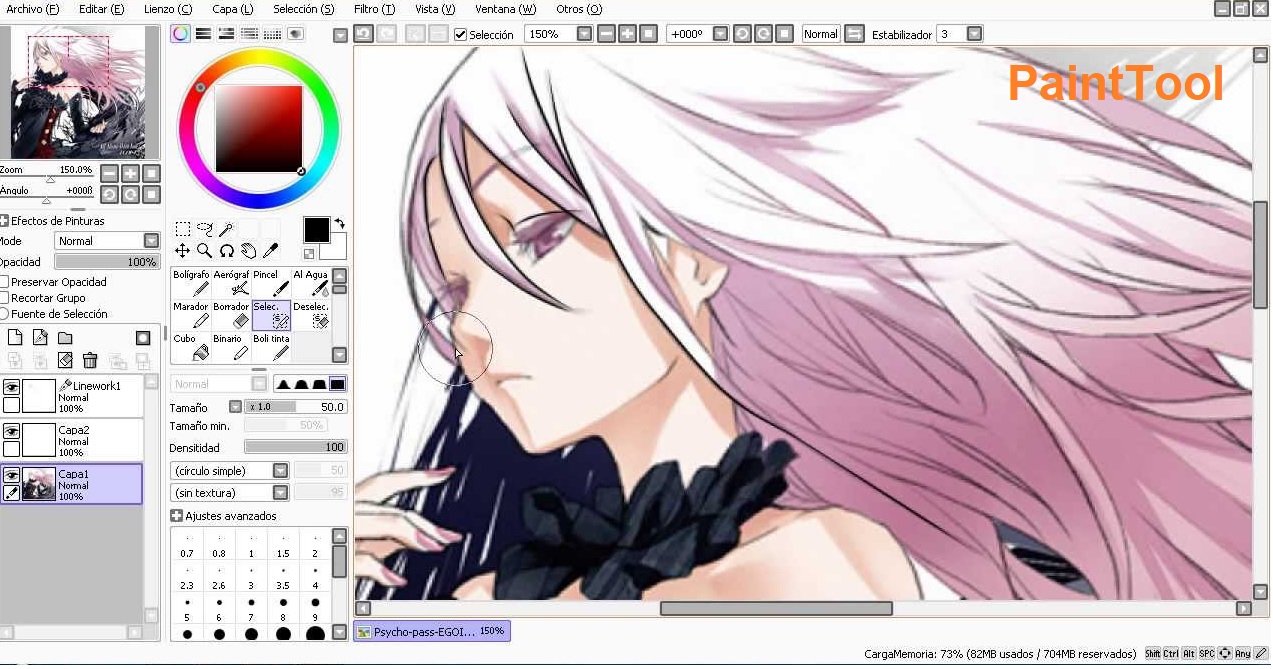The image size is (1273, 669).
Task: Click the black foreground color swatch
Action: point(316,230)
